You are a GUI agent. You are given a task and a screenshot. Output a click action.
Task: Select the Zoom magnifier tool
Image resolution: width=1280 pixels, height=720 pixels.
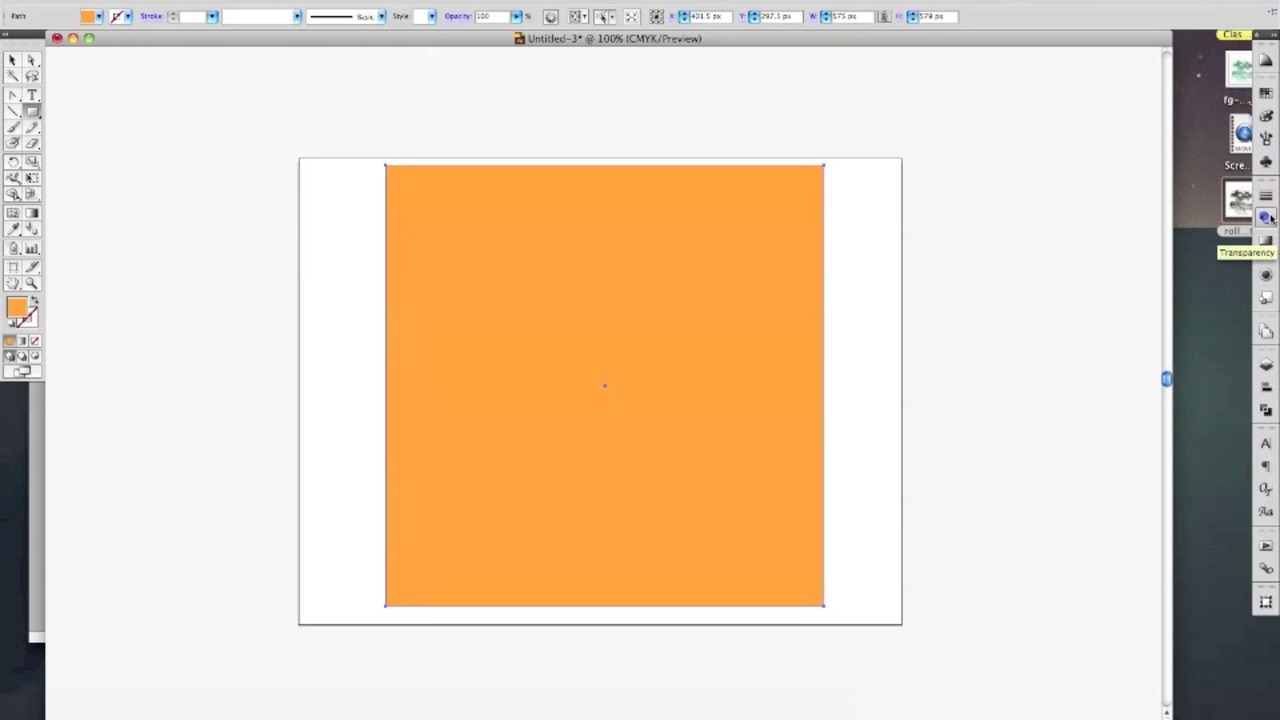click(31, 284)
